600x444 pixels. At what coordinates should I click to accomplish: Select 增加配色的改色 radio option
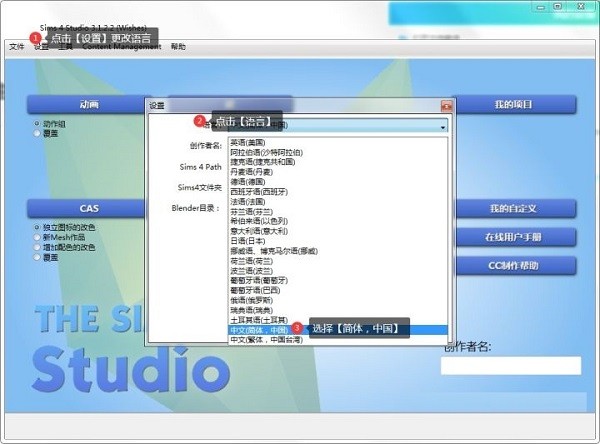pos(37,247)
